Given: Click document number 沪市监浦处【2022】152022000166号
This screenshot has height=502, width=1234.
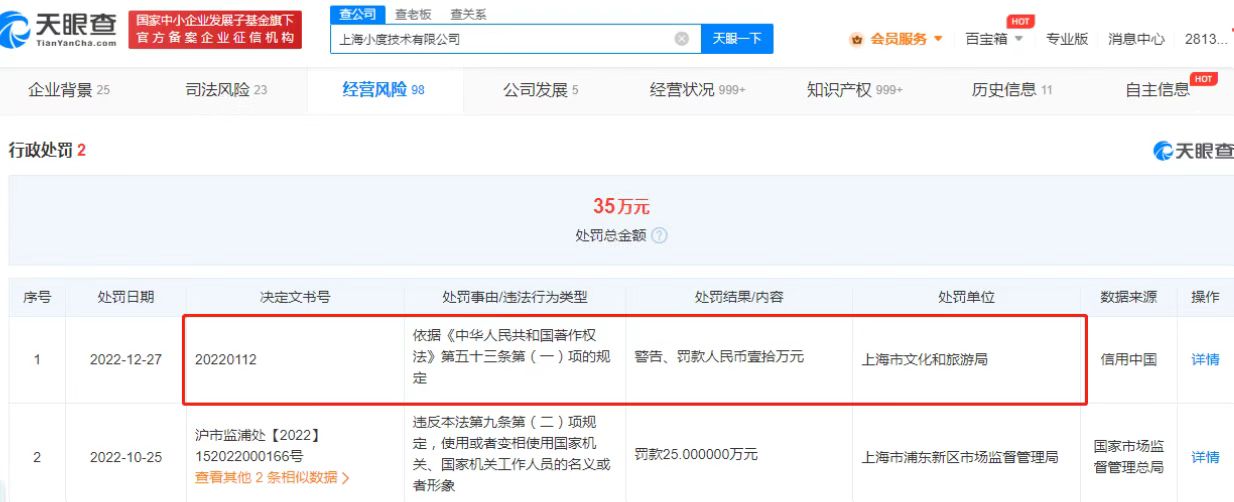Looking at the screenshot, I should pyautogui.click(x=257, y=446).
